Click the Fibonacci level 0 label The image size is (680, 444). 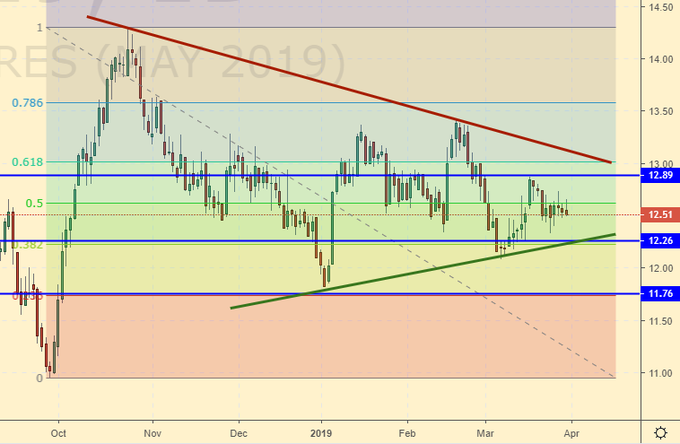coord(40,378)
